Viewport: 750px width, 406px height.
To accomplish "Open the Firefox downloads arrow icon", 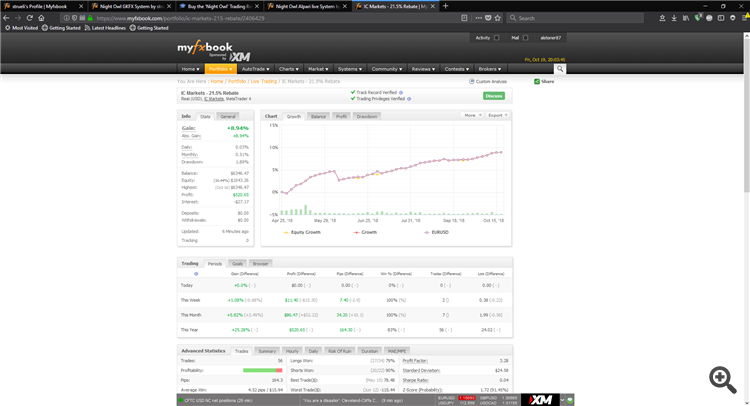I will point(674,18).
